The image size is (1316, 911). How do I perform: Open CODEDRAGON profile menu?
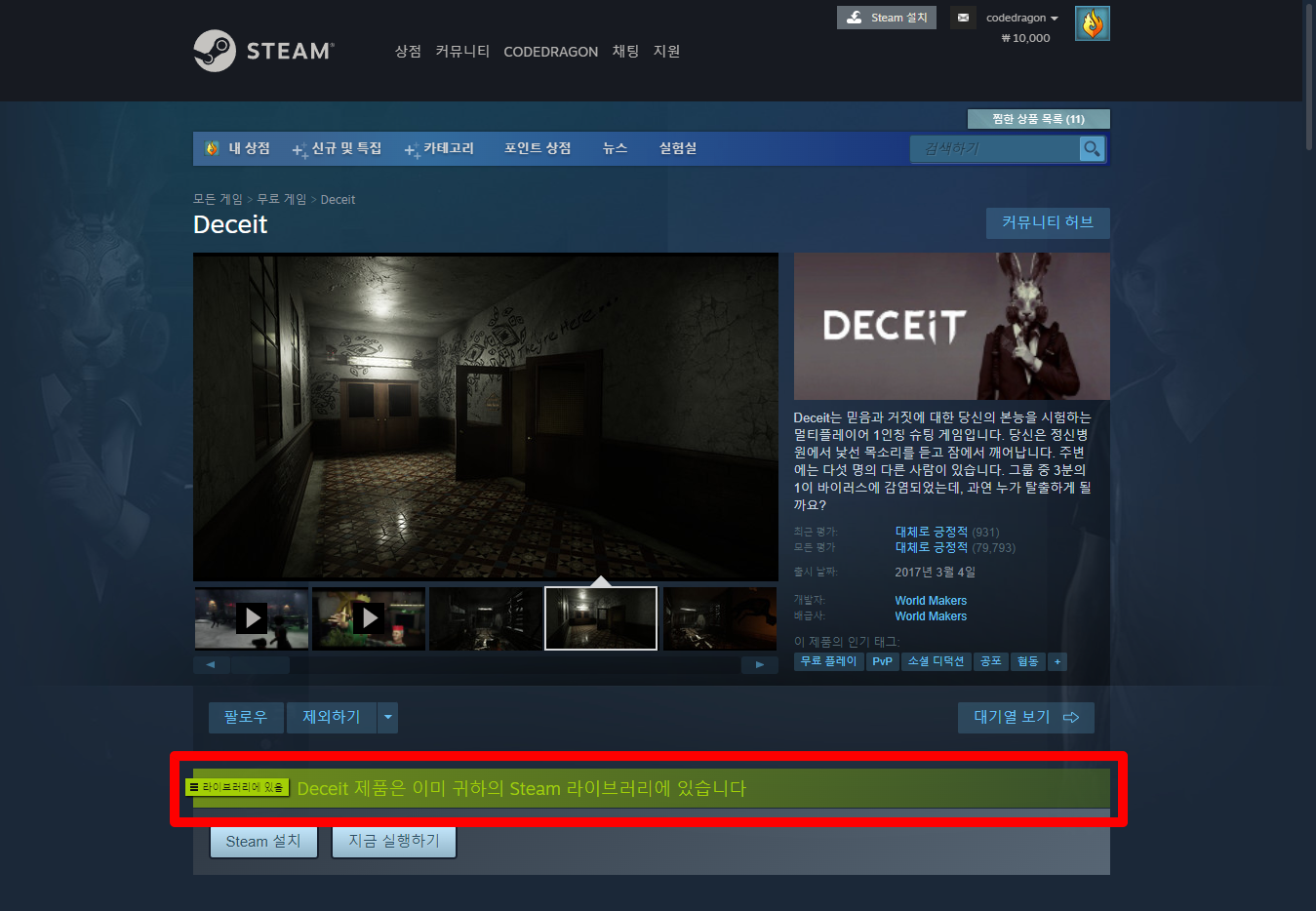550,52
